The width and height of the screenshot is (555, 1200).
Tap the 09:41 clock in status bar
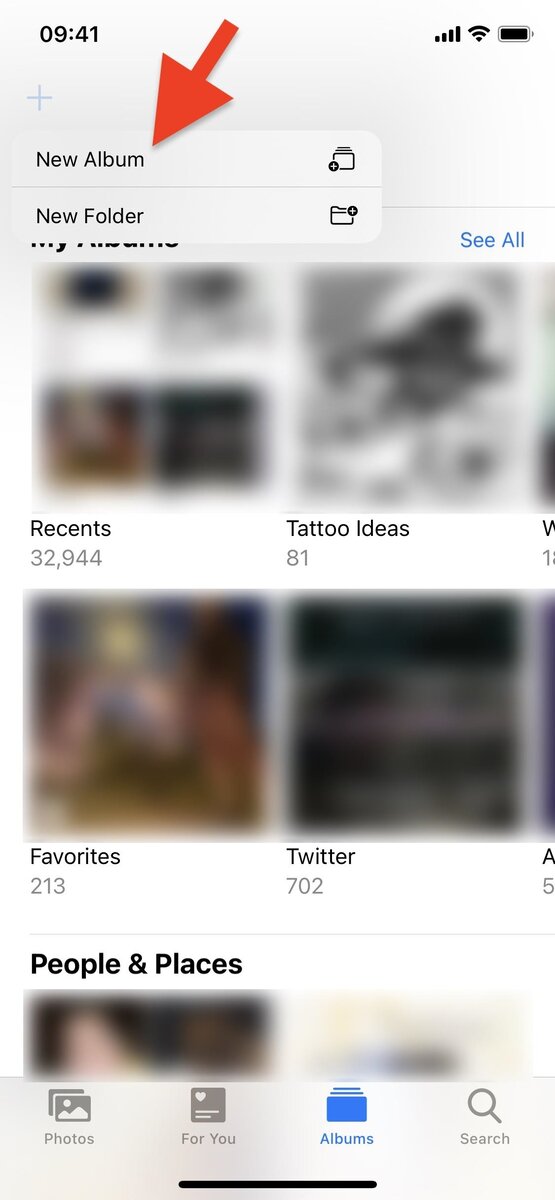(x=69, y=34)
